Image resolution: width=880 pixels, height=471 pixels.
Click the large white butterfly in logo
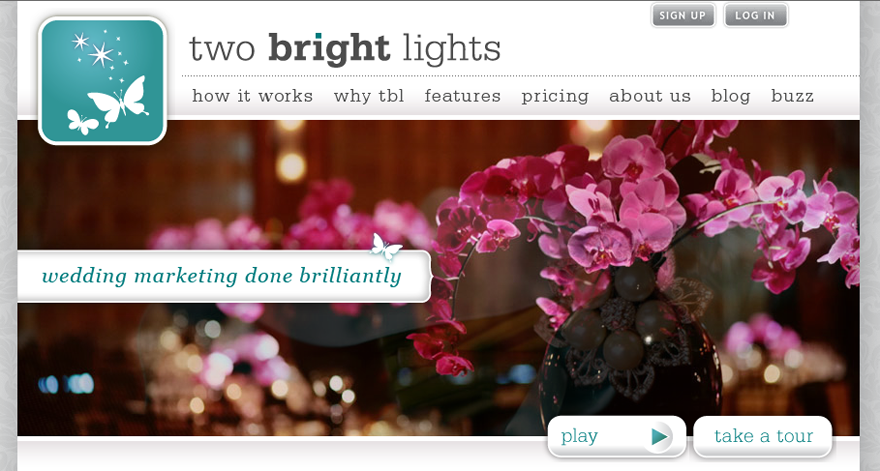pyautogui.click(x=119, y=100)
